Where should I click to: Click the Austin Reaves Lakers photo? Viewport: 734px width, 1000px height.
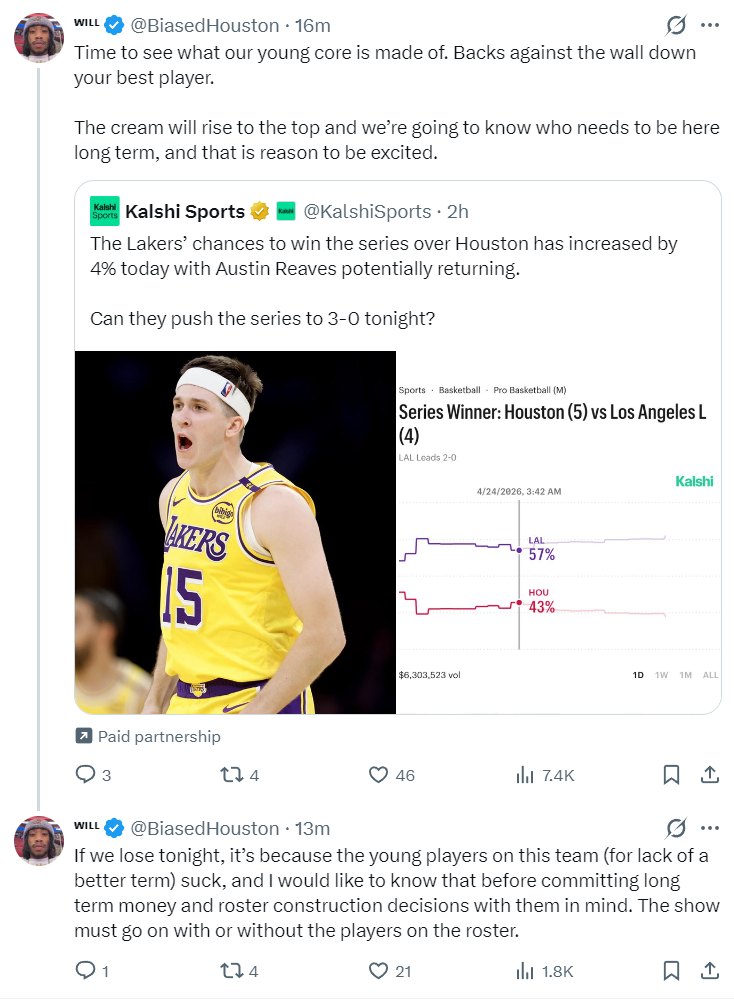pos(235,533)
